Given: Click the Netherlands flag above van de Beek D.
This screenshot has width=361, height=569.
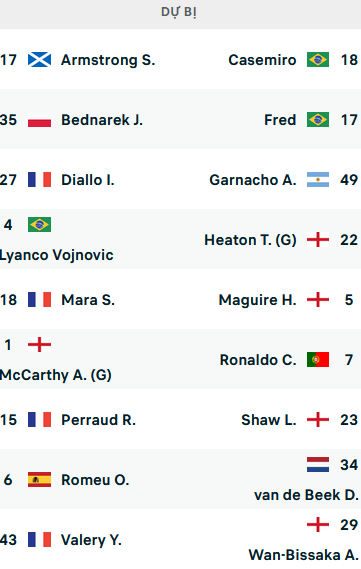Looking at the screenshot, I should (318, 464).
